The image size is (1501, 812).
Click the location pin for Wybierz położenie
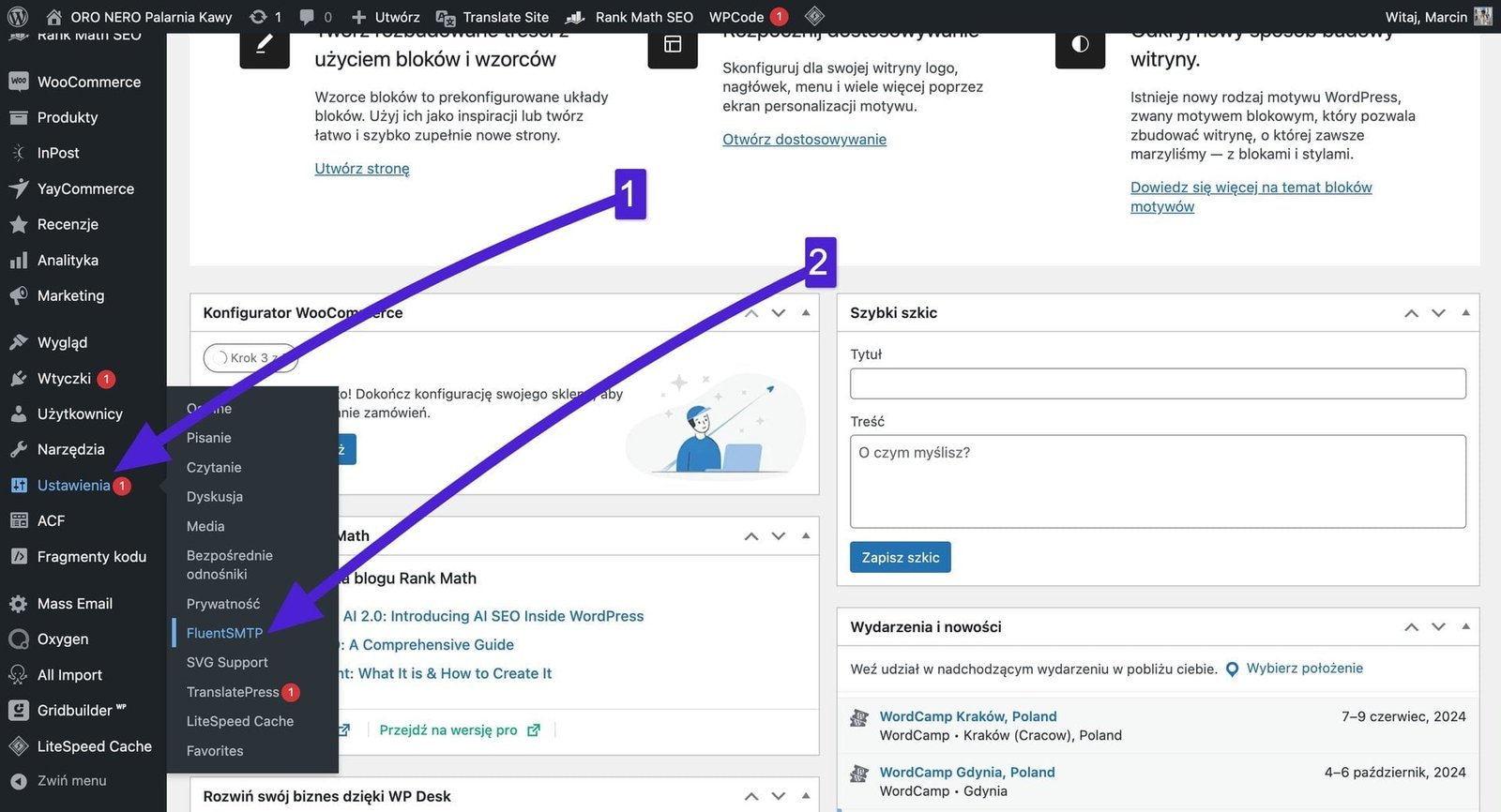point(1232,669)
